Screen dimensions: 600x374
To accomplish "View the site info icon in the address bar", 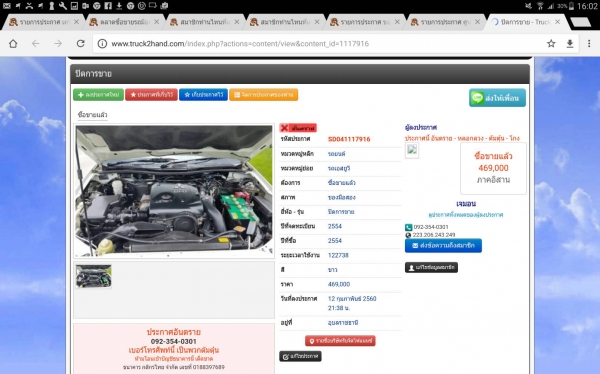I will click(x=102, y=44).
